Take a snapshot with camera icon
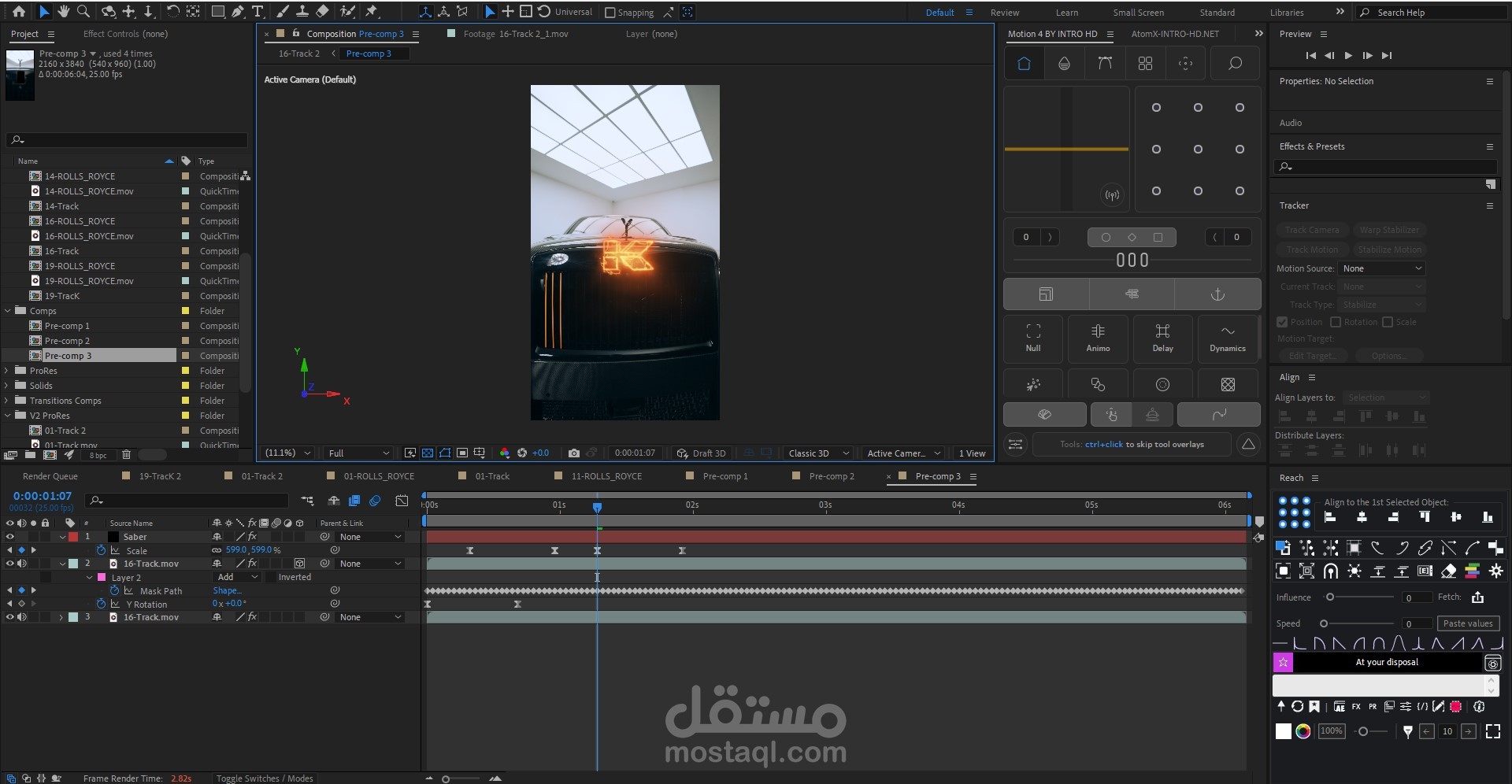Viewport: 1512px width, 784px height. coord(574,453)
